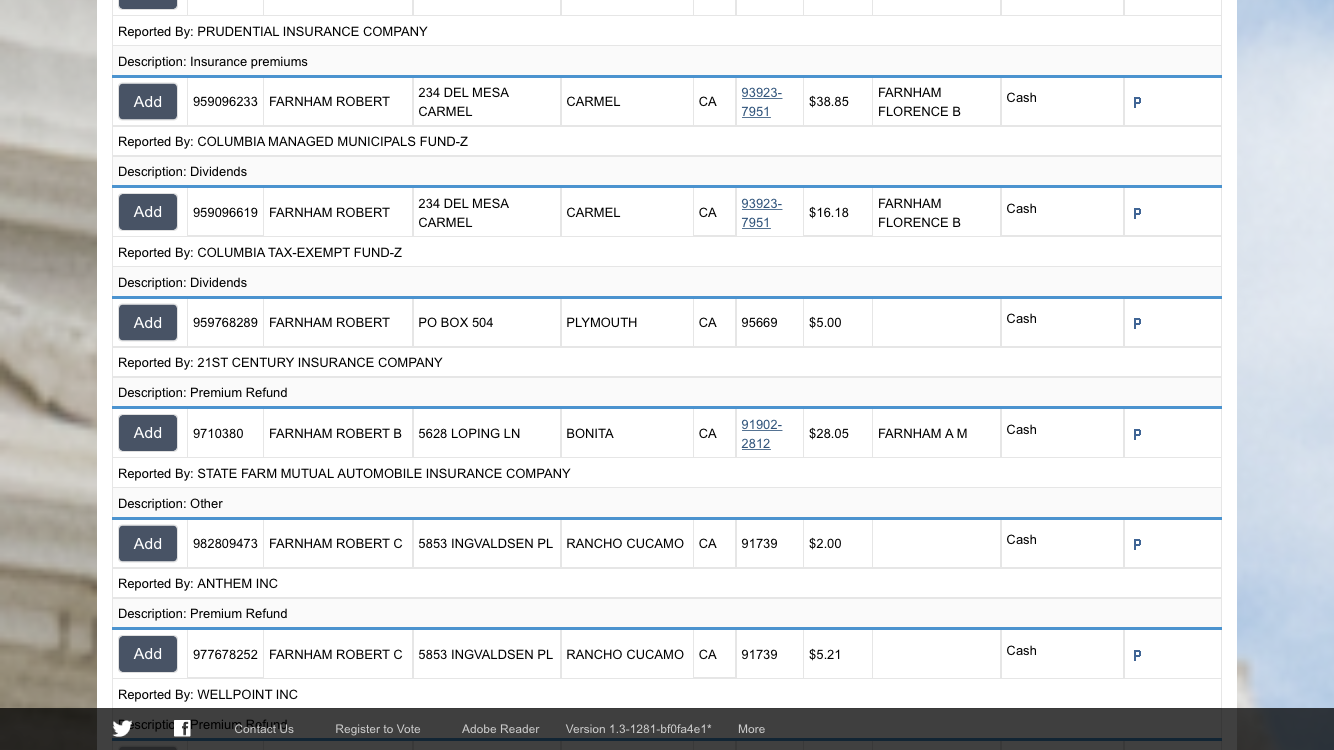Click amount $38.85
Viewport: 1334px width, 750px height.
coord(829,101)
